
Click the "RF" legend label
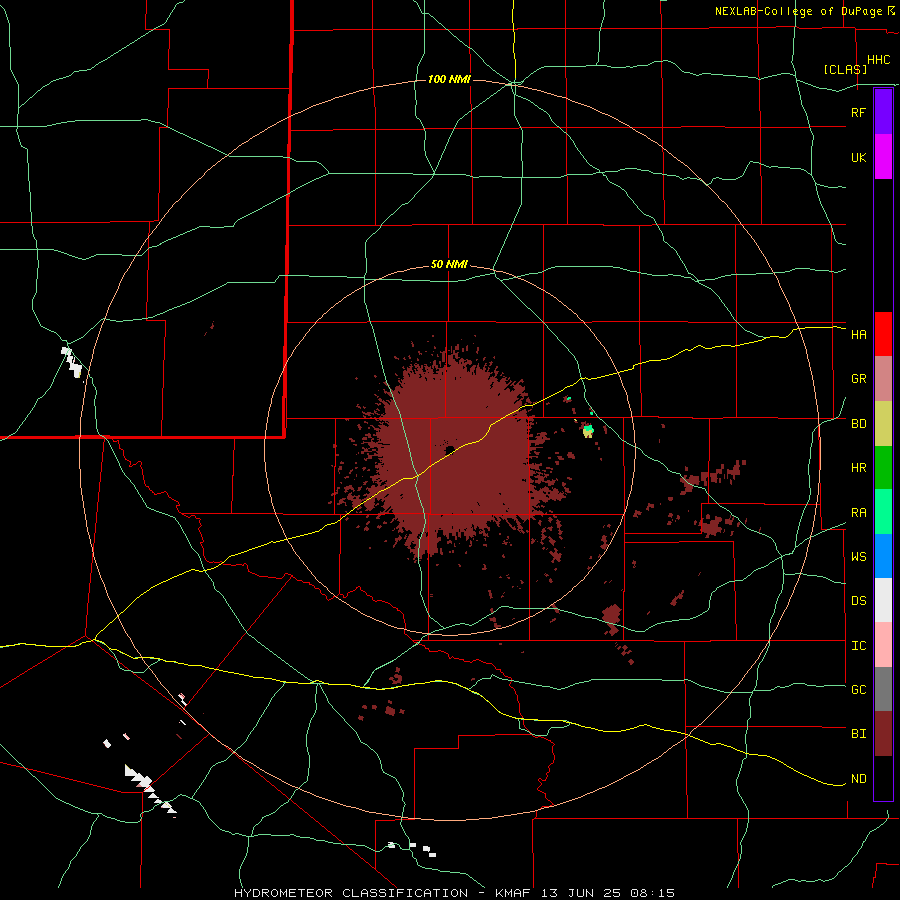pyautogui.click(x=859, y=112)
